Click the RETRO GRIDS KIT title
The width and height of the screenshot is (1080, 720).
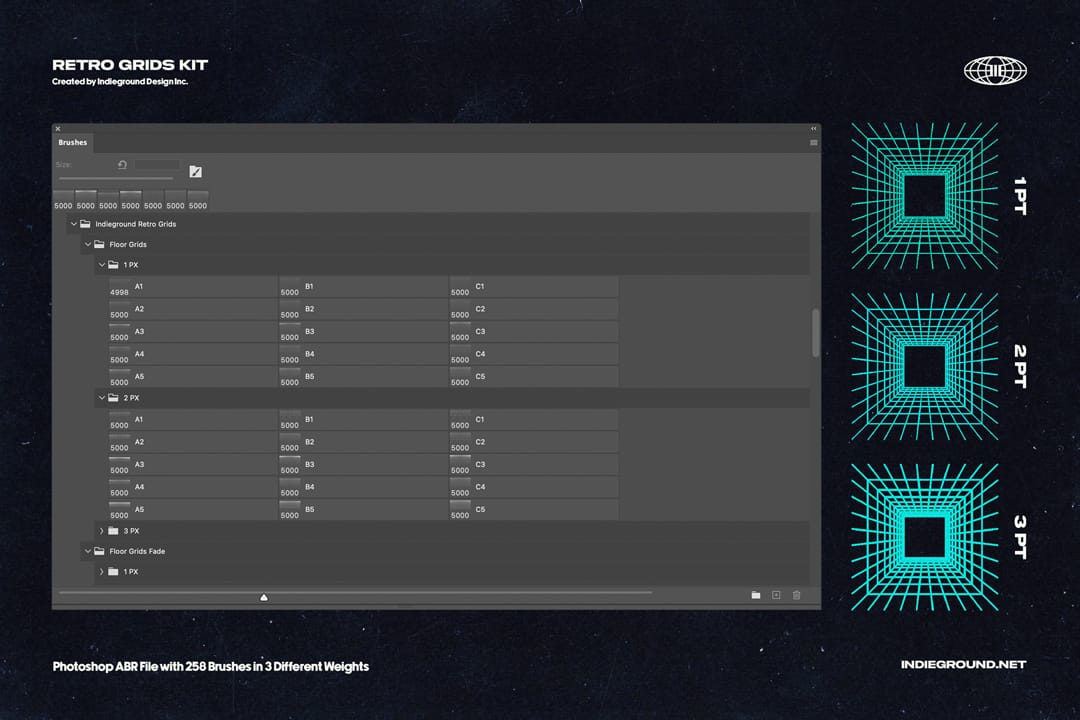[x=130, y=65]
